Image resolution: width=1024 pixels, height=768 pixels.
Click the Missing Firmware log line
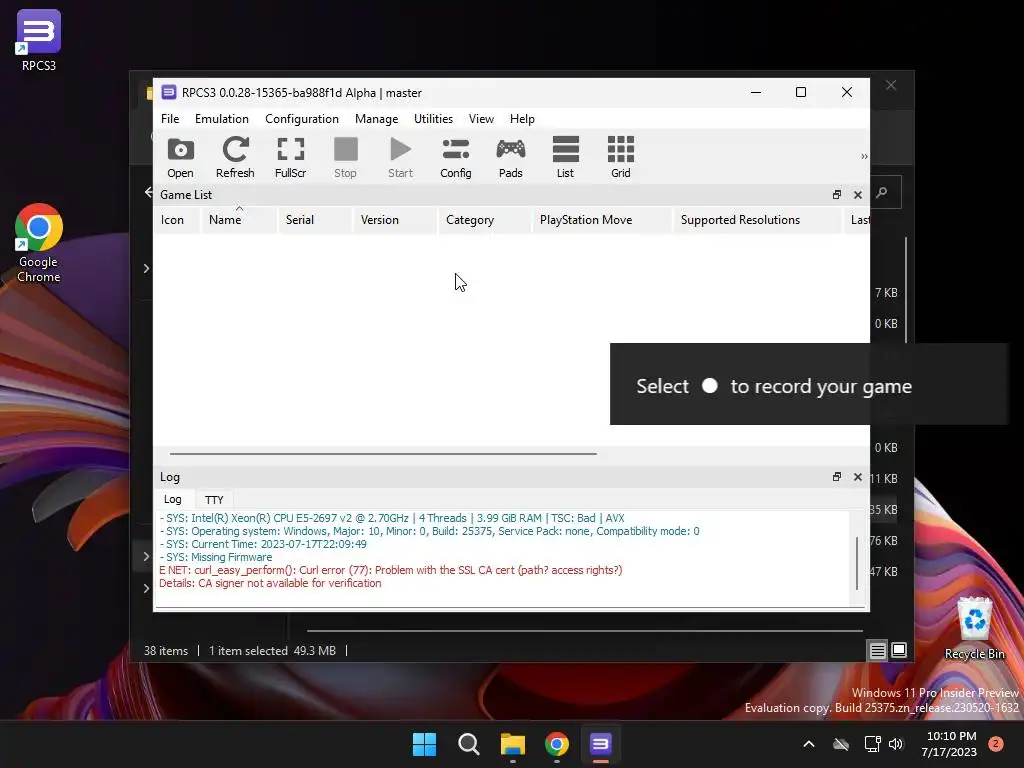(216, 557)
